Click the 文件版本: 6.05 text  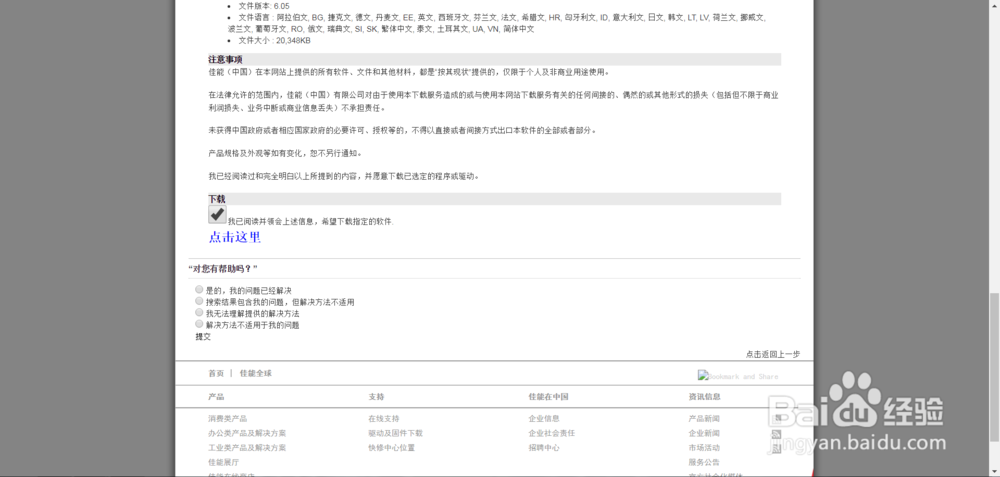tap(264, 6)
